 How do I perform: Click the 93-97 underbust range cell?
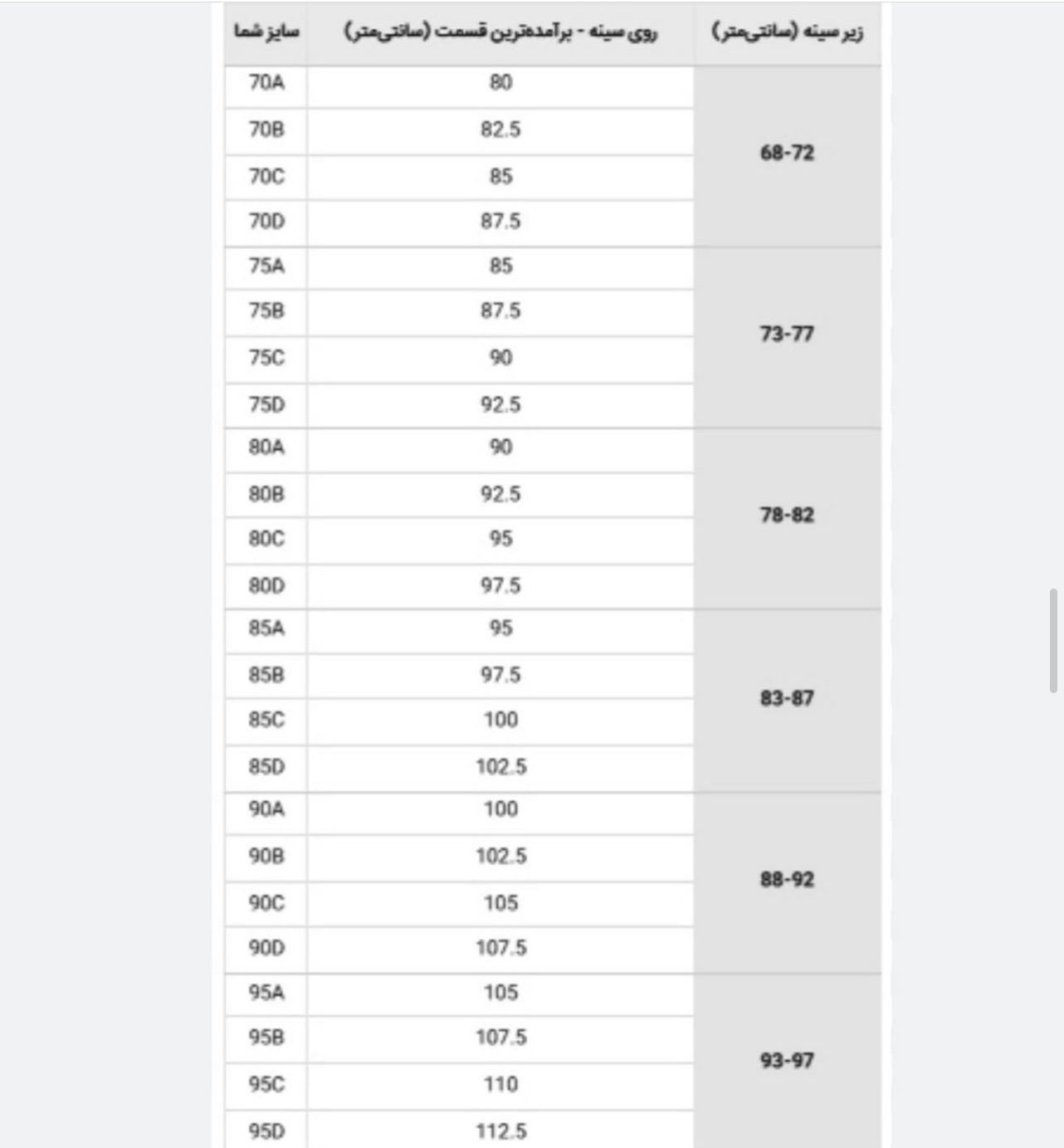click(x=787, y=1061)
